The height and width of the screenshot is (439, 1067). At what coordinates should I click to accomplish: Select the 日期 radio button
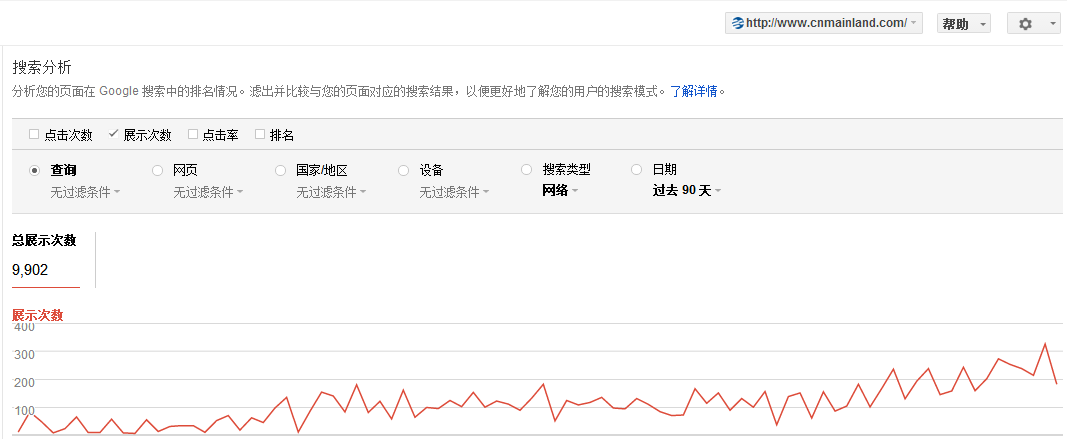pos(636,169)
